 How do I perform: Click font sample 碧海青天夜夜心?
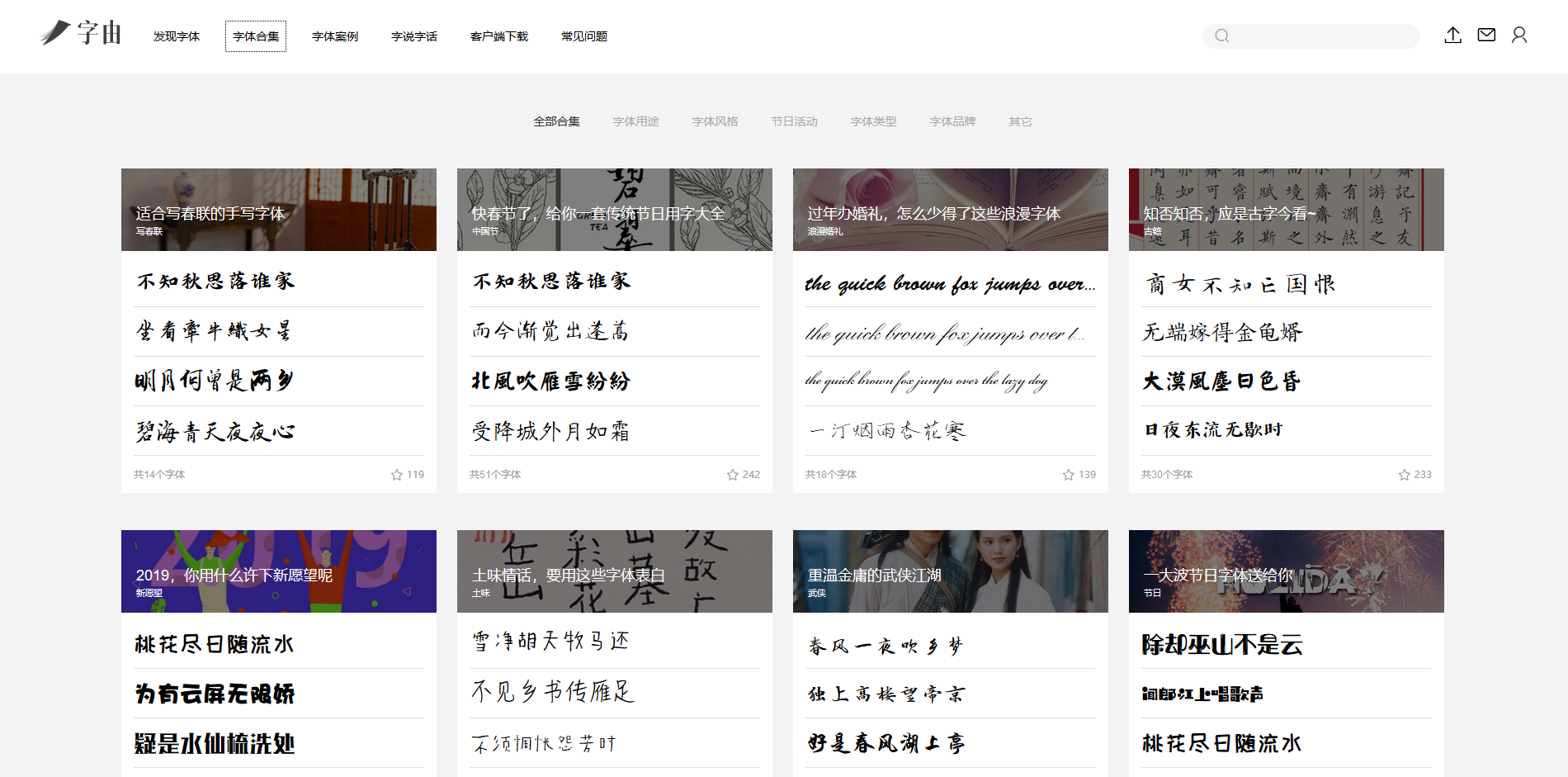point(215,431)
